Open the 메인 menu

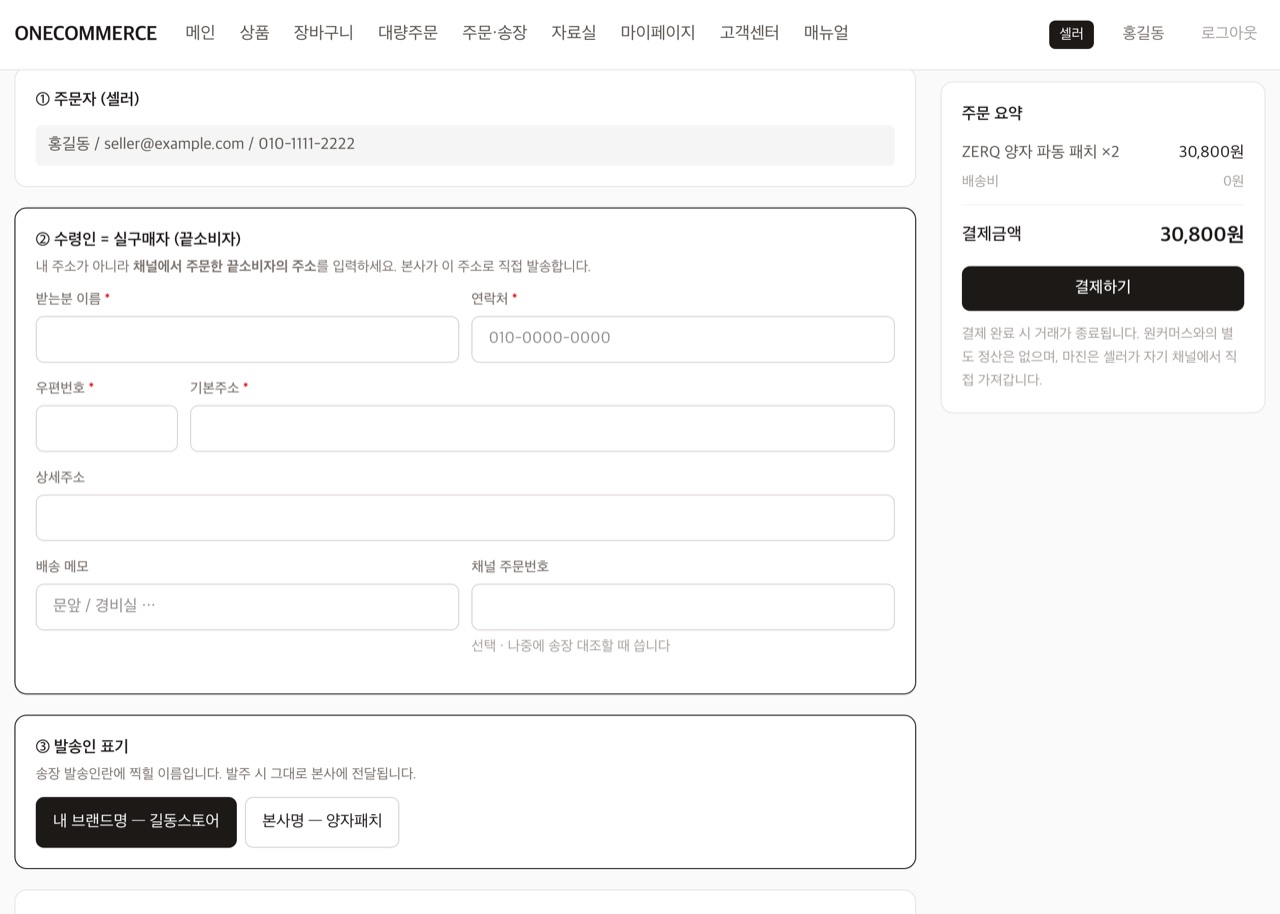[x=200, y=32]
